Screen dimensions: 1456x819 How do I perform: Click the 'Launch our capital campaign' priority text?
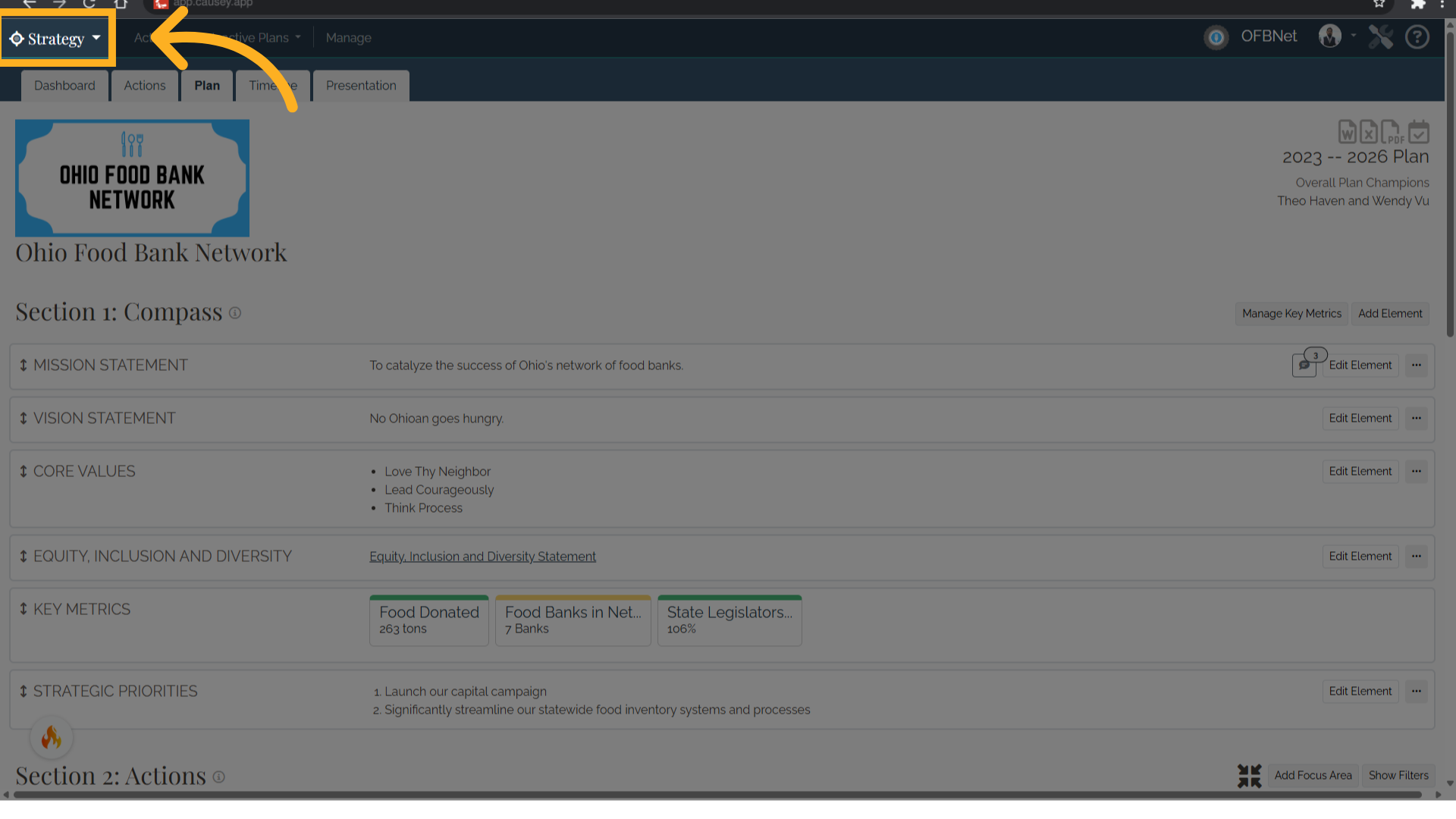point(466,692)
